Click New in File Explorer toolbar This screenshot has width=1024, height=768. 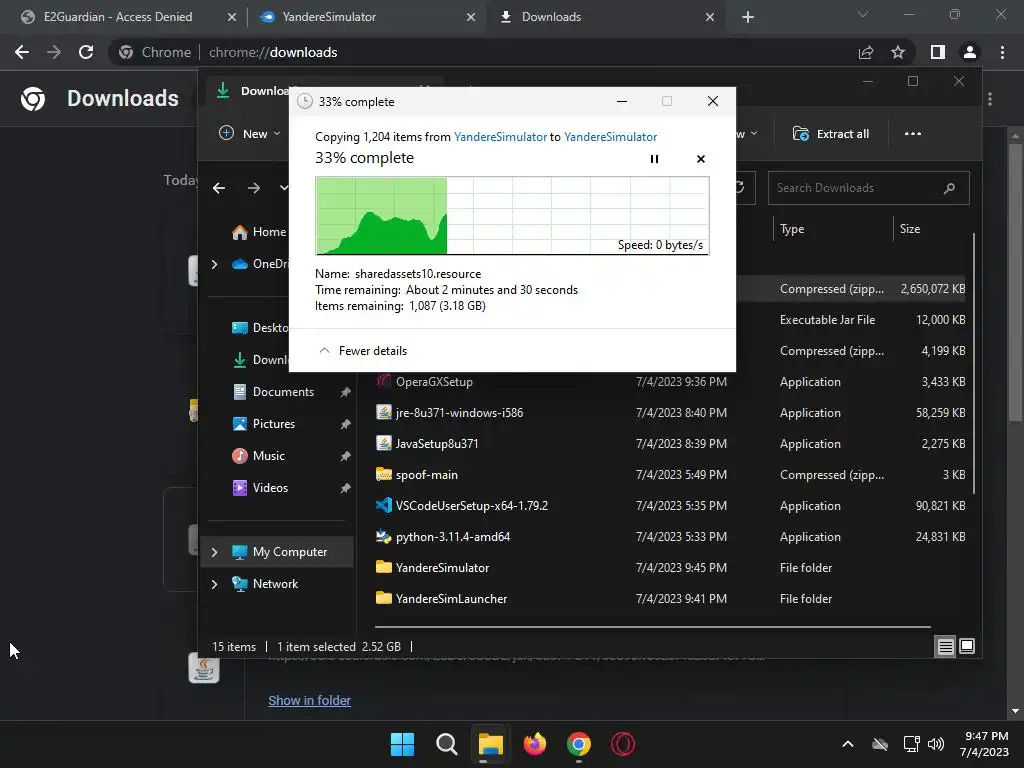(x=250, y=133)
